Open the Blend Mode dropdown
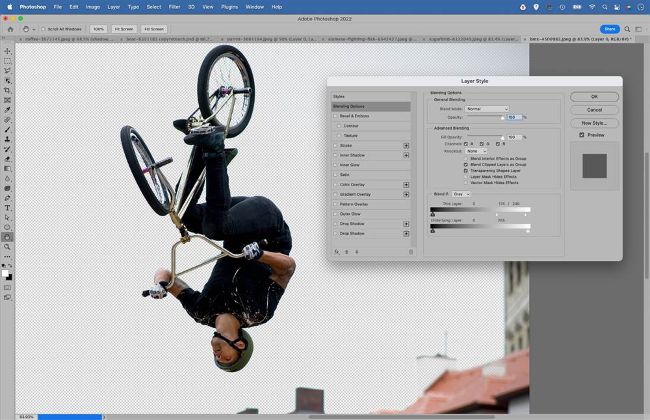 pos(486,109)
